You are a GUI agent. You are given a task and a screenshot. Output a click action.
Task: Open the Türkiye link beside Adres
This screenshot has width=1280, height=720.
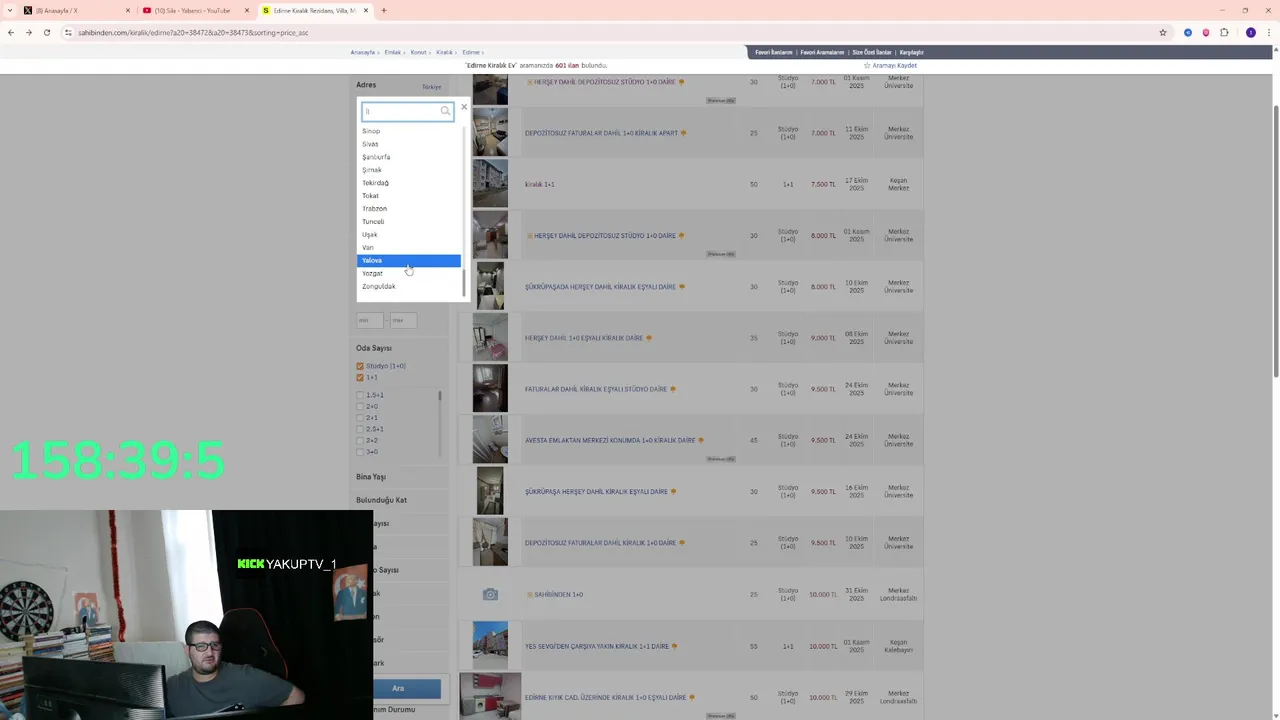pyautogui.click(x=431, y=87)
